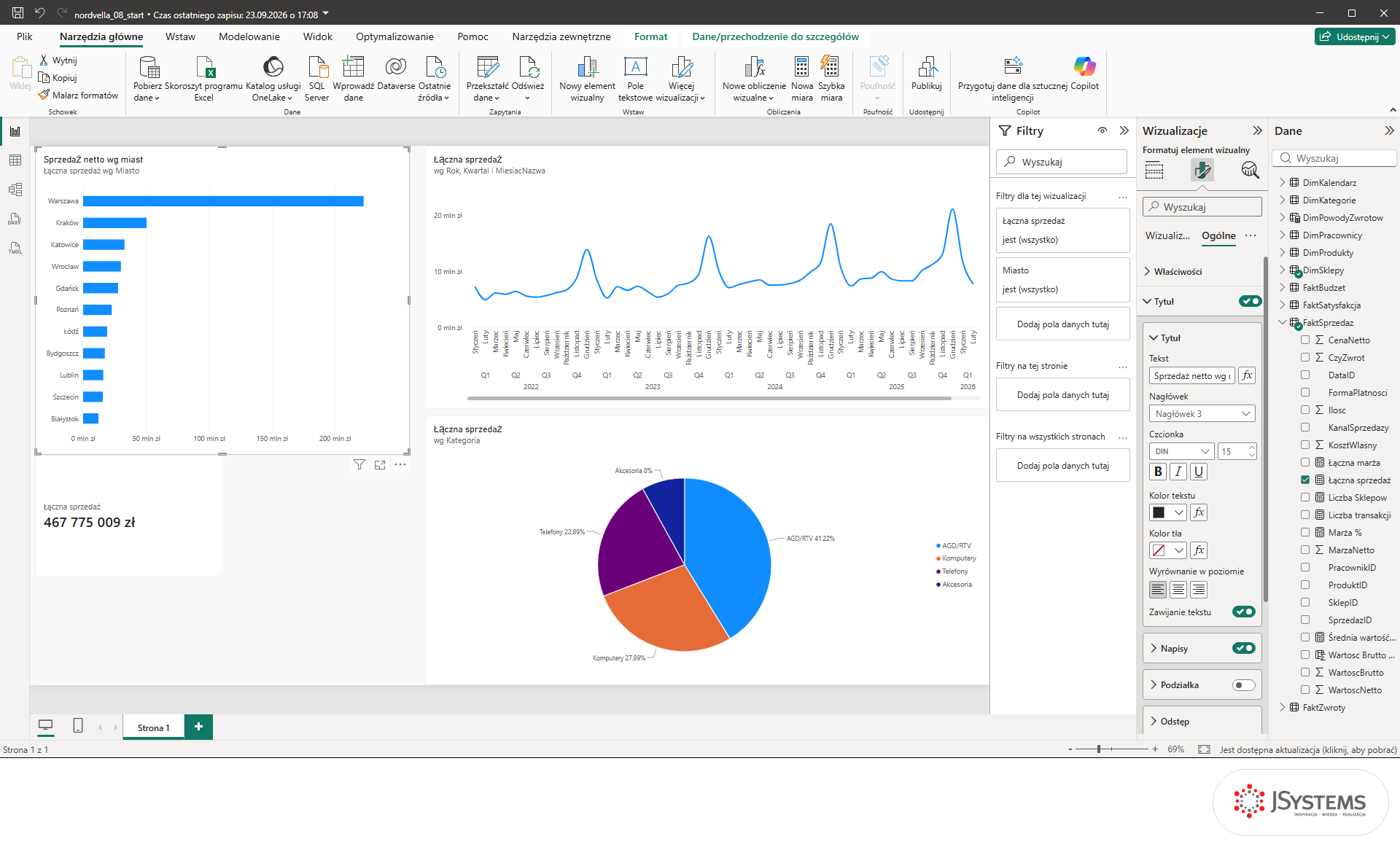Click Szybka miara icon
This screenshot has height=847, width=1400.
831,67
